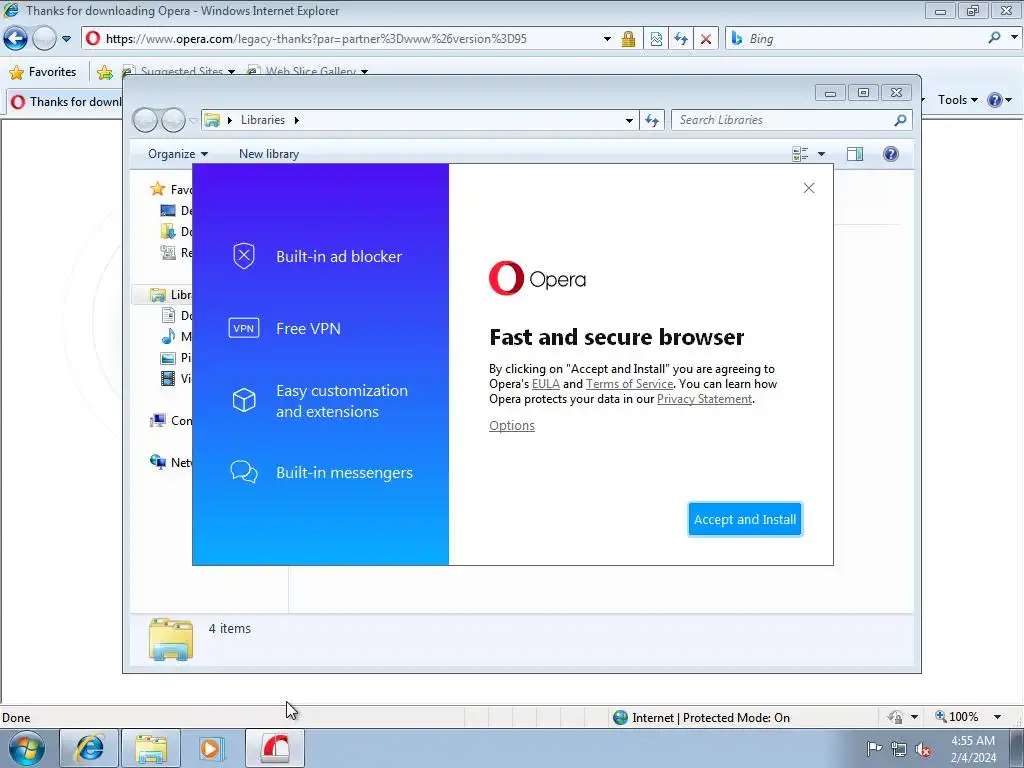Click the IE Help question mark icon
Viewport: 1024px width, 768px height.
995,100
